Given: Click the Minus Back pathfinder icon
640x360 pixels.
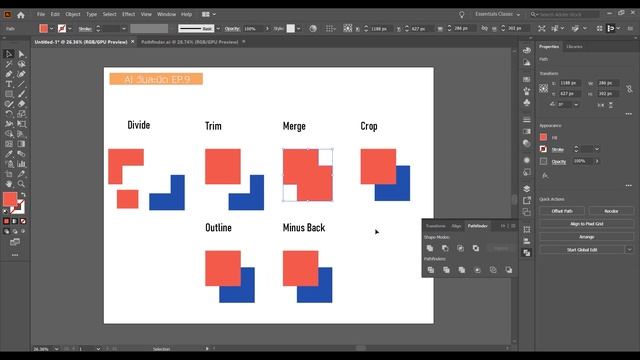Looking at the screenshot, I should [509, 270].
